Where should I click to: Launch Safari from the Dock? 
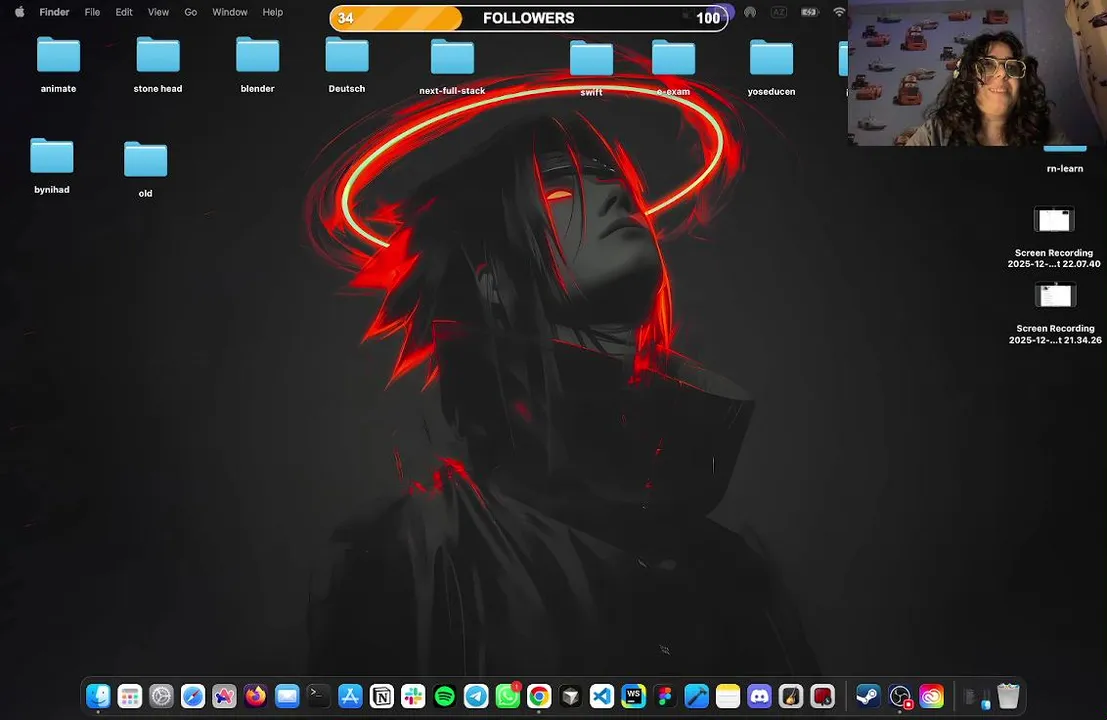[193, 697]
